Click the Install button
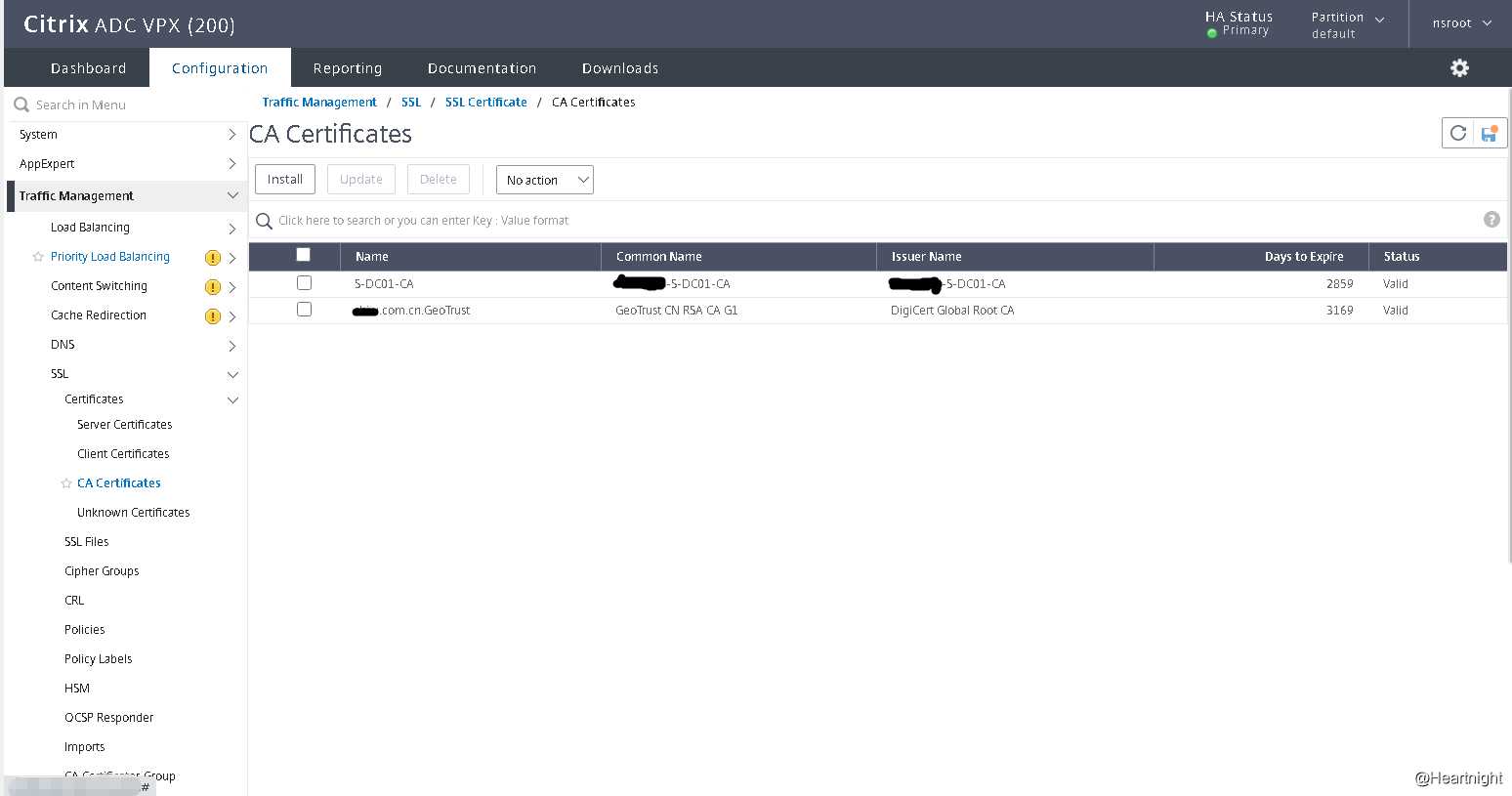 coord(285,180)
